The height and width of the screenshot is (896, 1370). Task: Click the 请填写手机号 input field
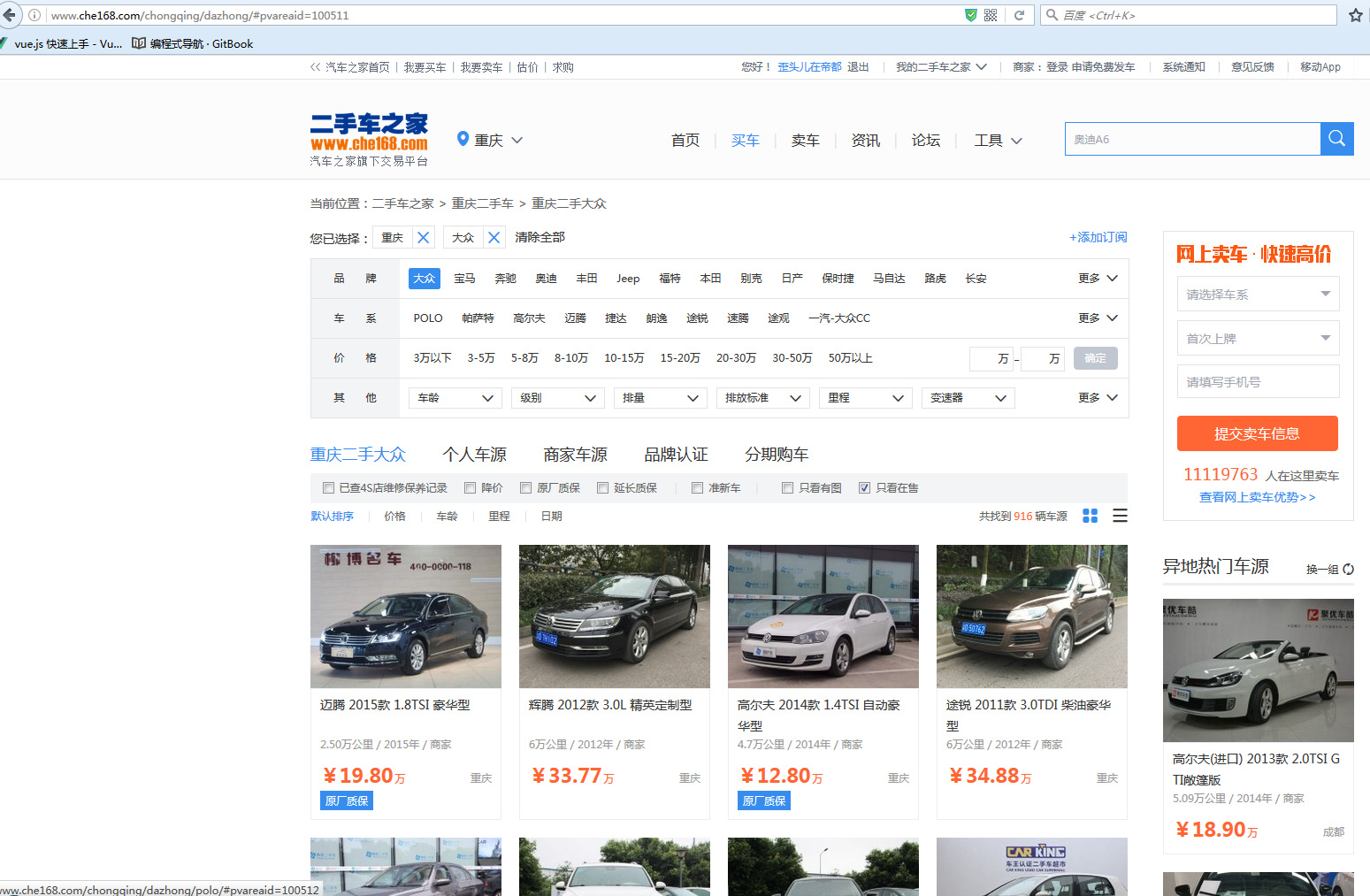(1258, 381)
